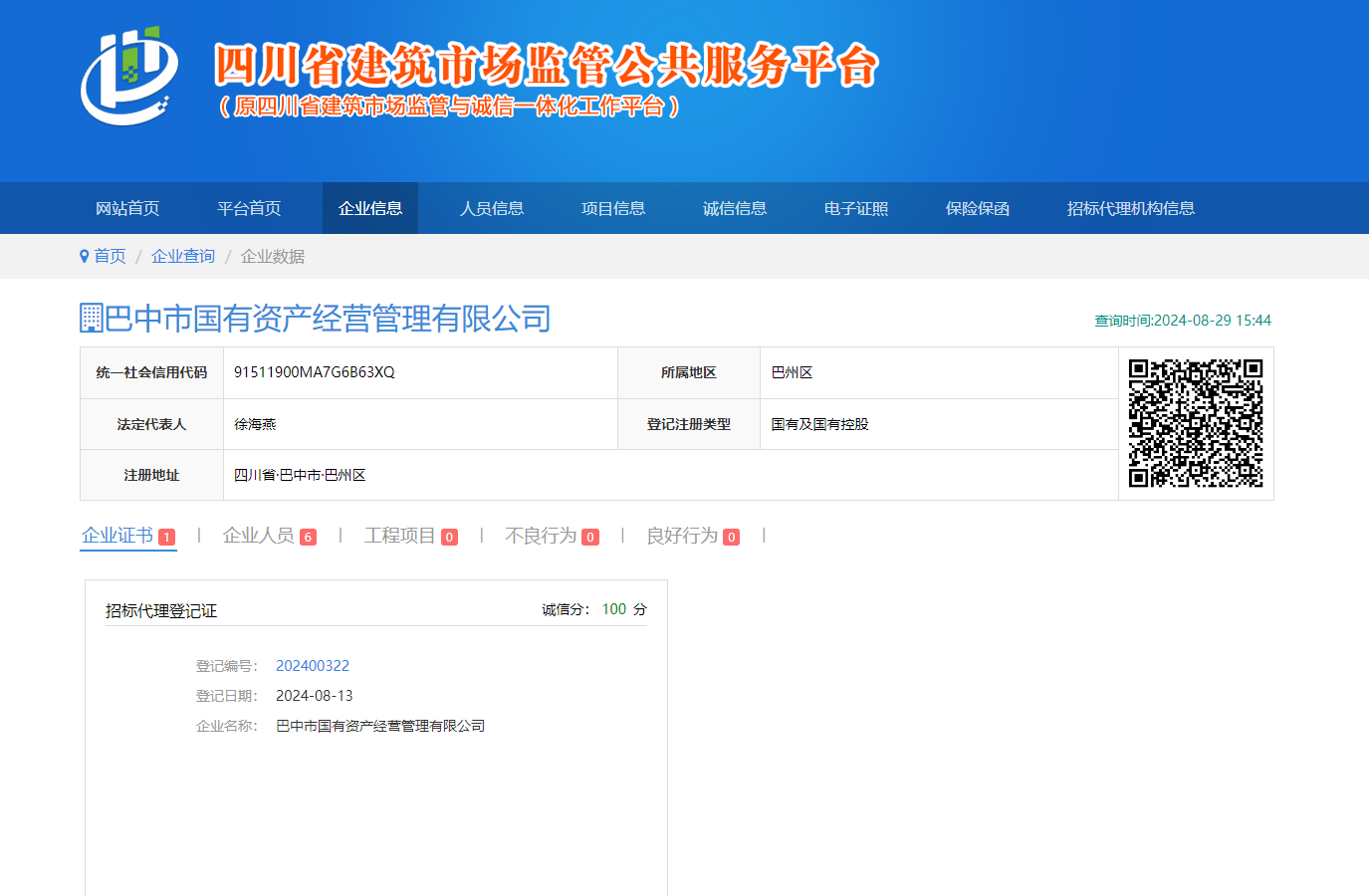Open 人员信息 navigation item

[x=492, y=208]
